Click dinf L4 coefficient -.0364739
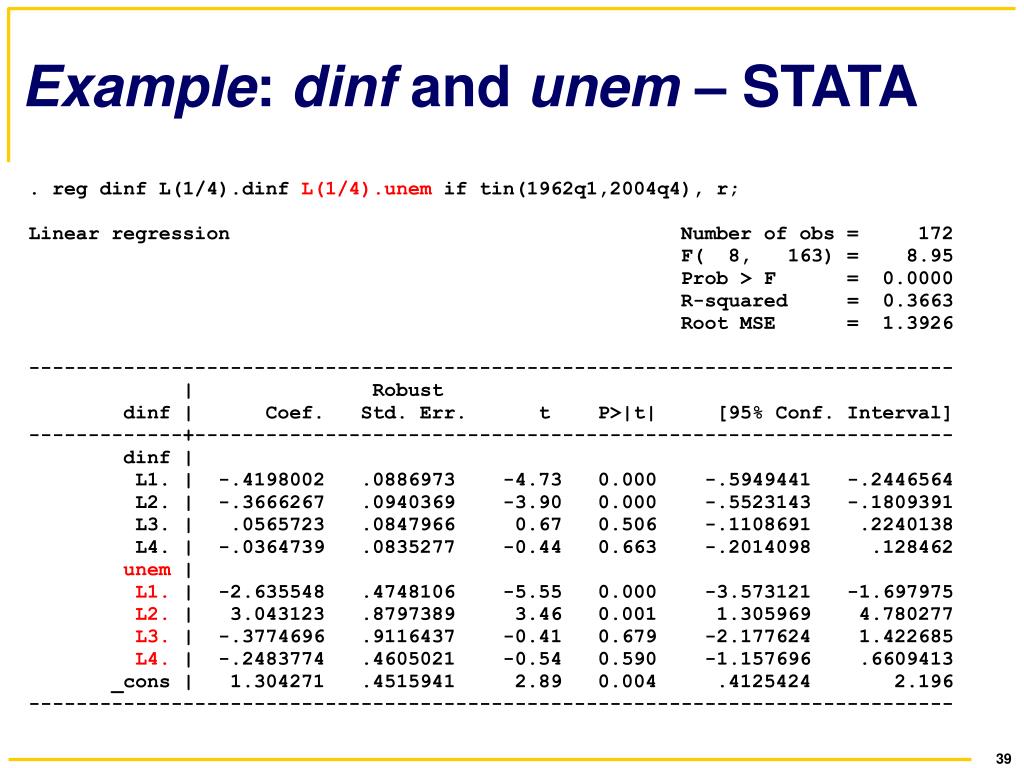 pyautogui.click(x=271, y=547)
